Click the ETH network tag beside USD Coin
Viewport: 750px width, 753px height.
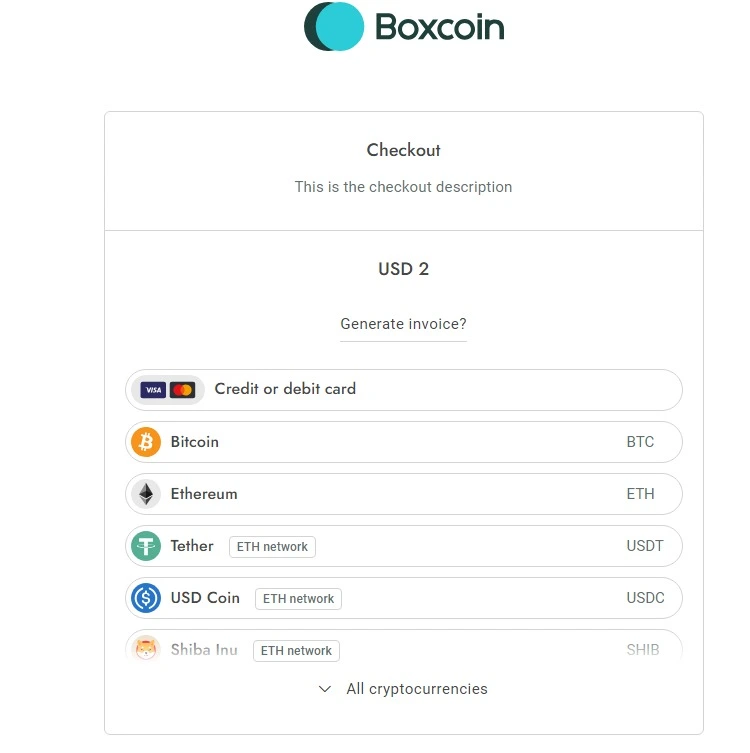coord(298,599)
